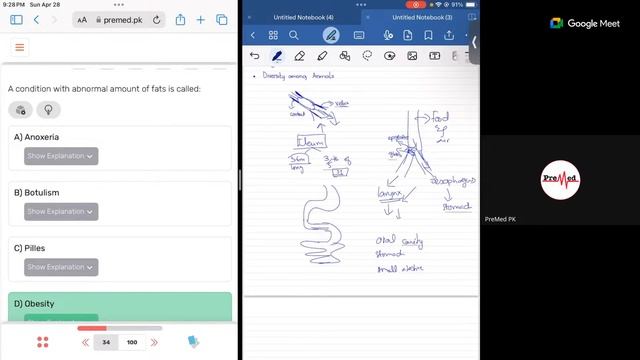Open the question grid overview icon

[42, 342]
